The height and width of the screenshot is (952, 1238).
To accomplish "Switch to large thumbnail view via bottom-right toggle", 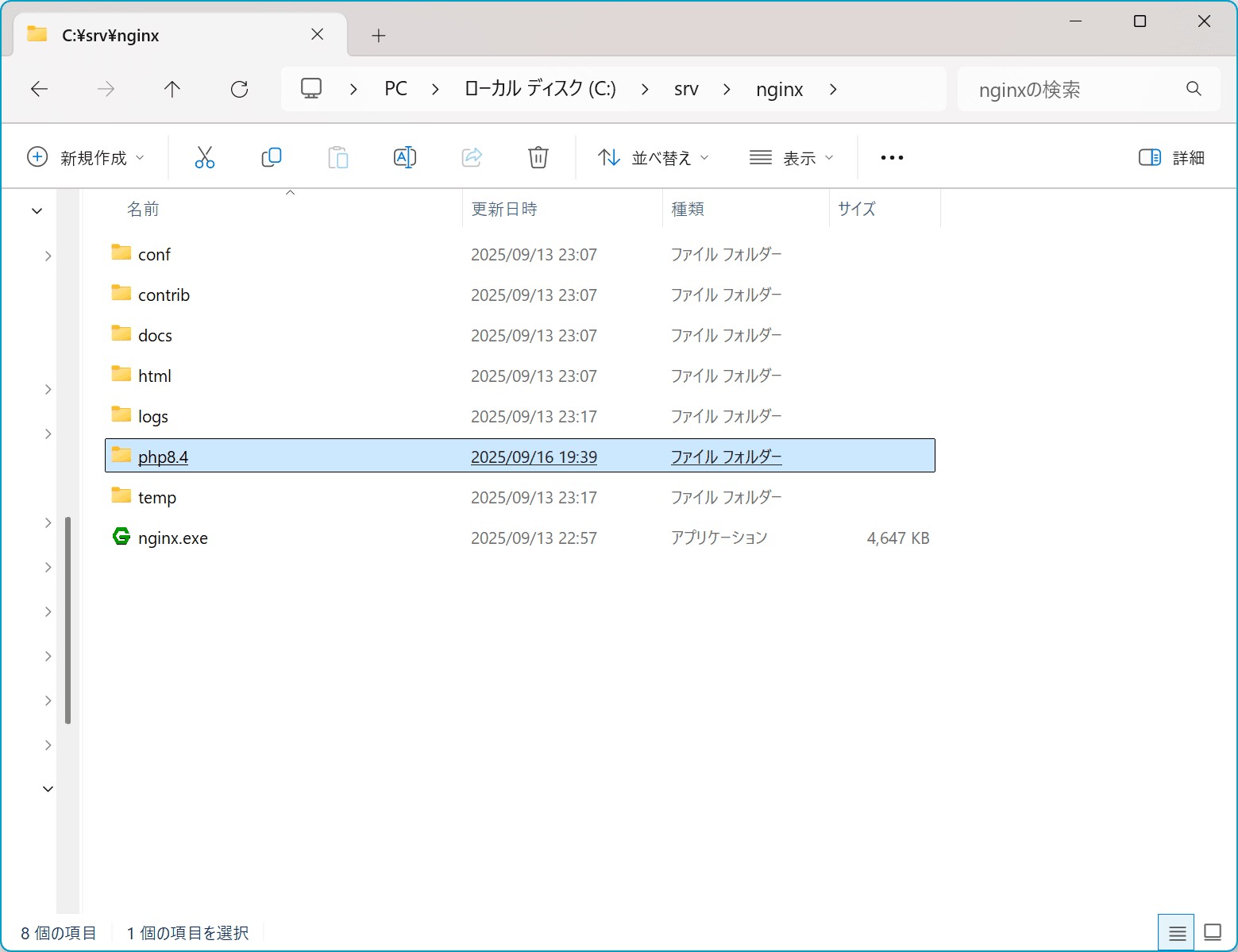I will coord(1212,932).
